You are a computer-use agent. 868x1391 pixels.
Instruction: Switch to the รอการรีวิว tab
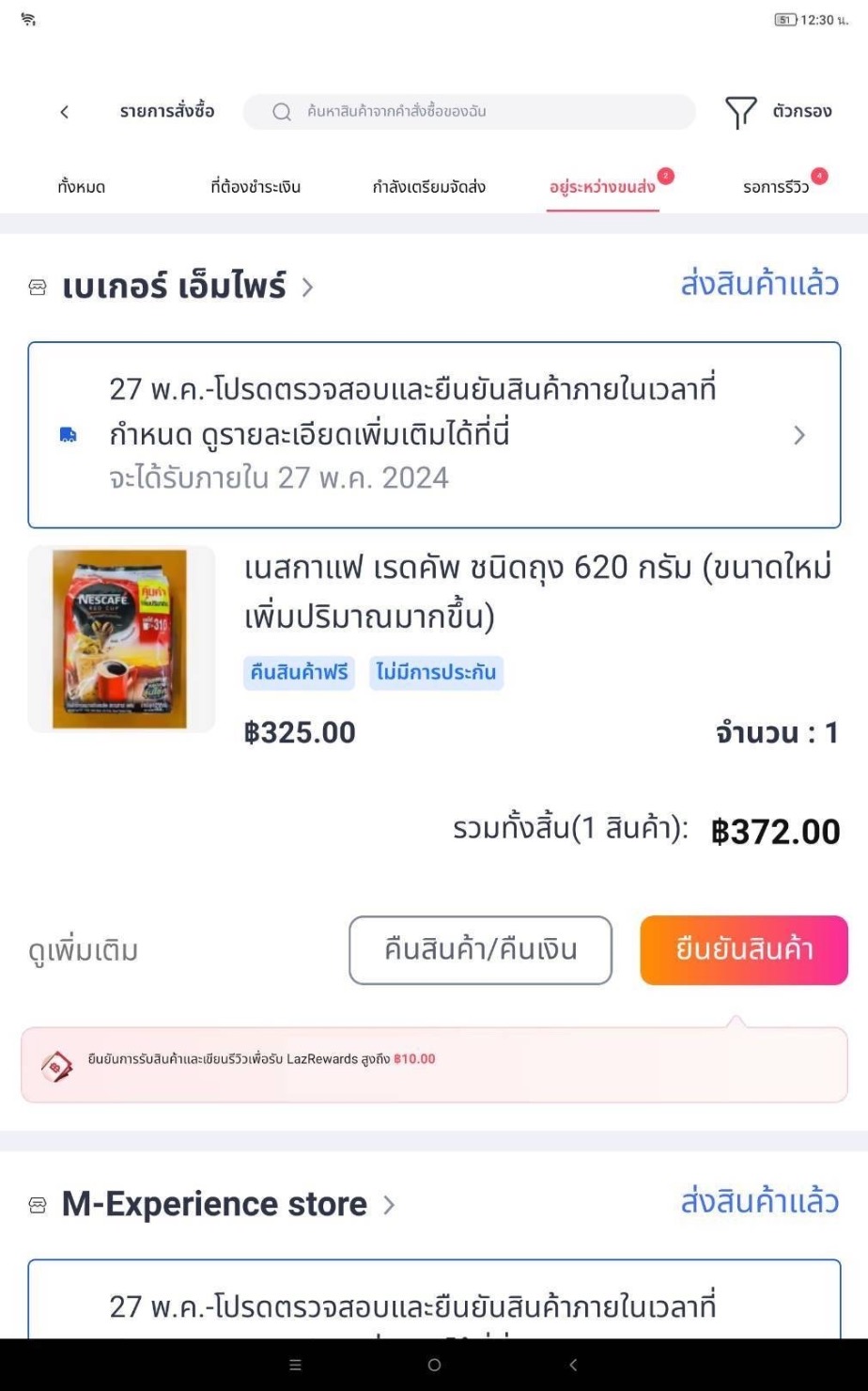click(x=776, y=187)
